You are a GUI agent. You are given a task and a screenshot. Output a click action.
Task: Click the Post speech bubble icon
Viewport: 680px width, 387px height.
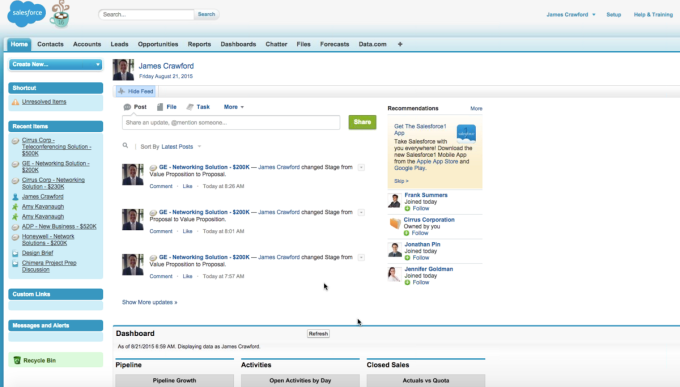(x=127, y=107)
